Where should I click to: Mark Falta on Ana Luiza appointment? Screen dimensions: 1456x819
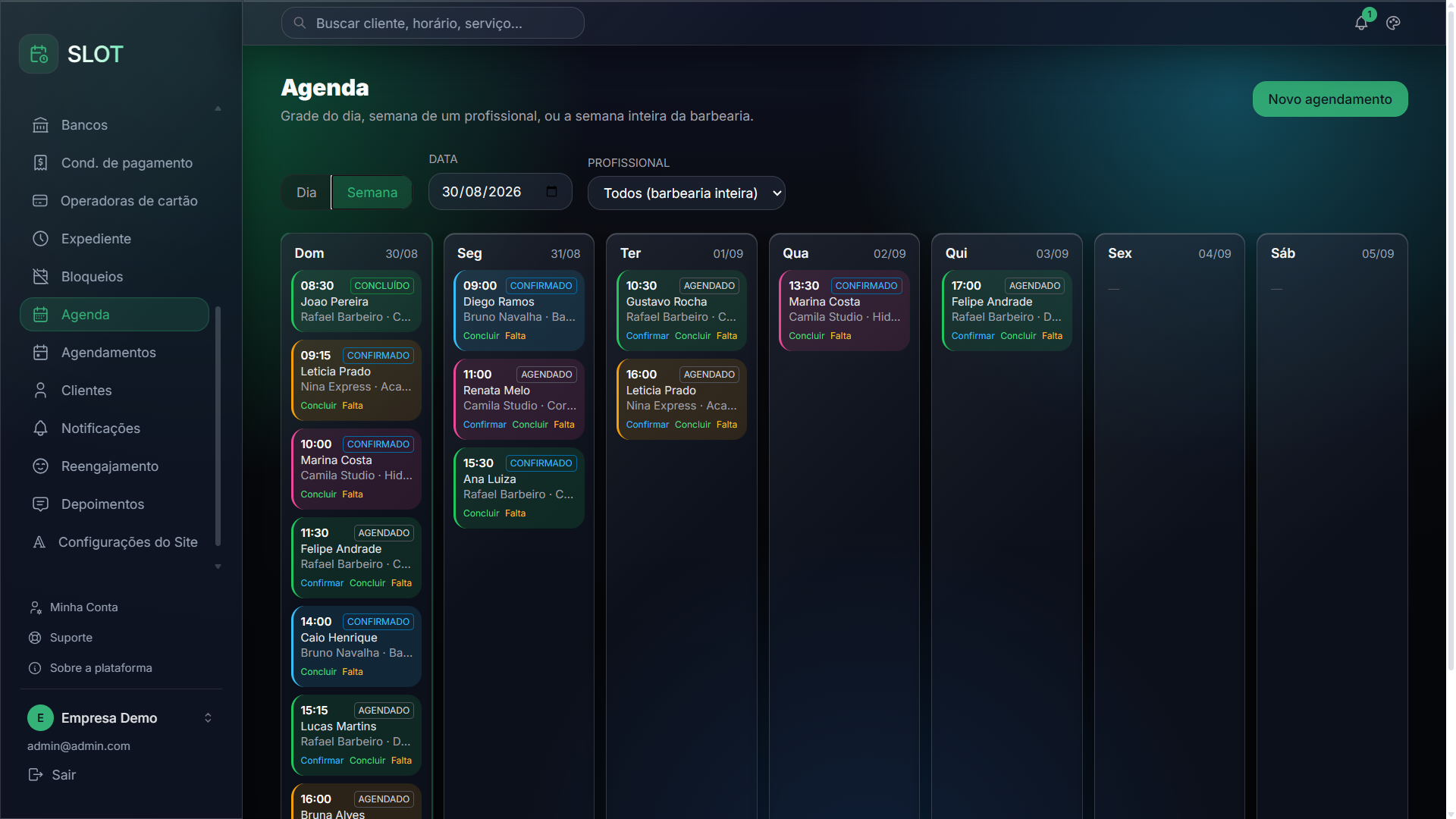click(x=515, y=513)
